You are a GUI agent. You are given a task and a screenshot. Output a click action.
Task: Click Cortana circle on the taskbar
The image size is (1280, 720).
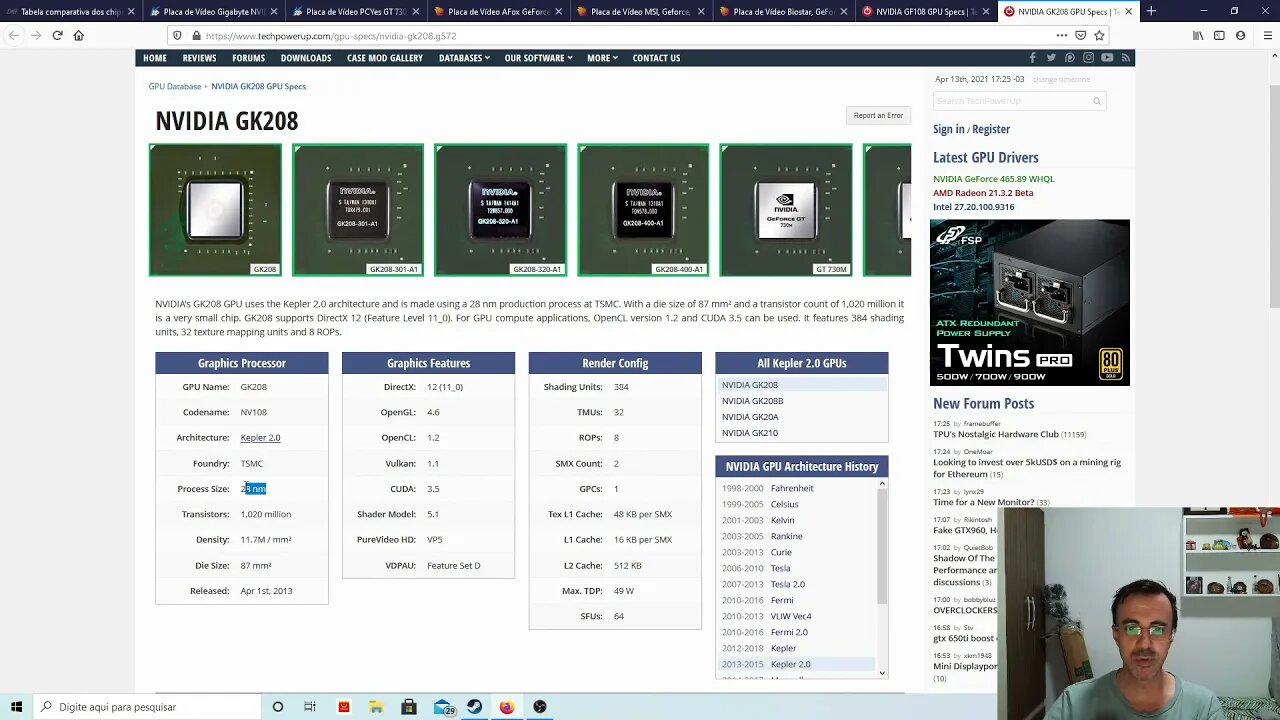[x=278, y=707]
